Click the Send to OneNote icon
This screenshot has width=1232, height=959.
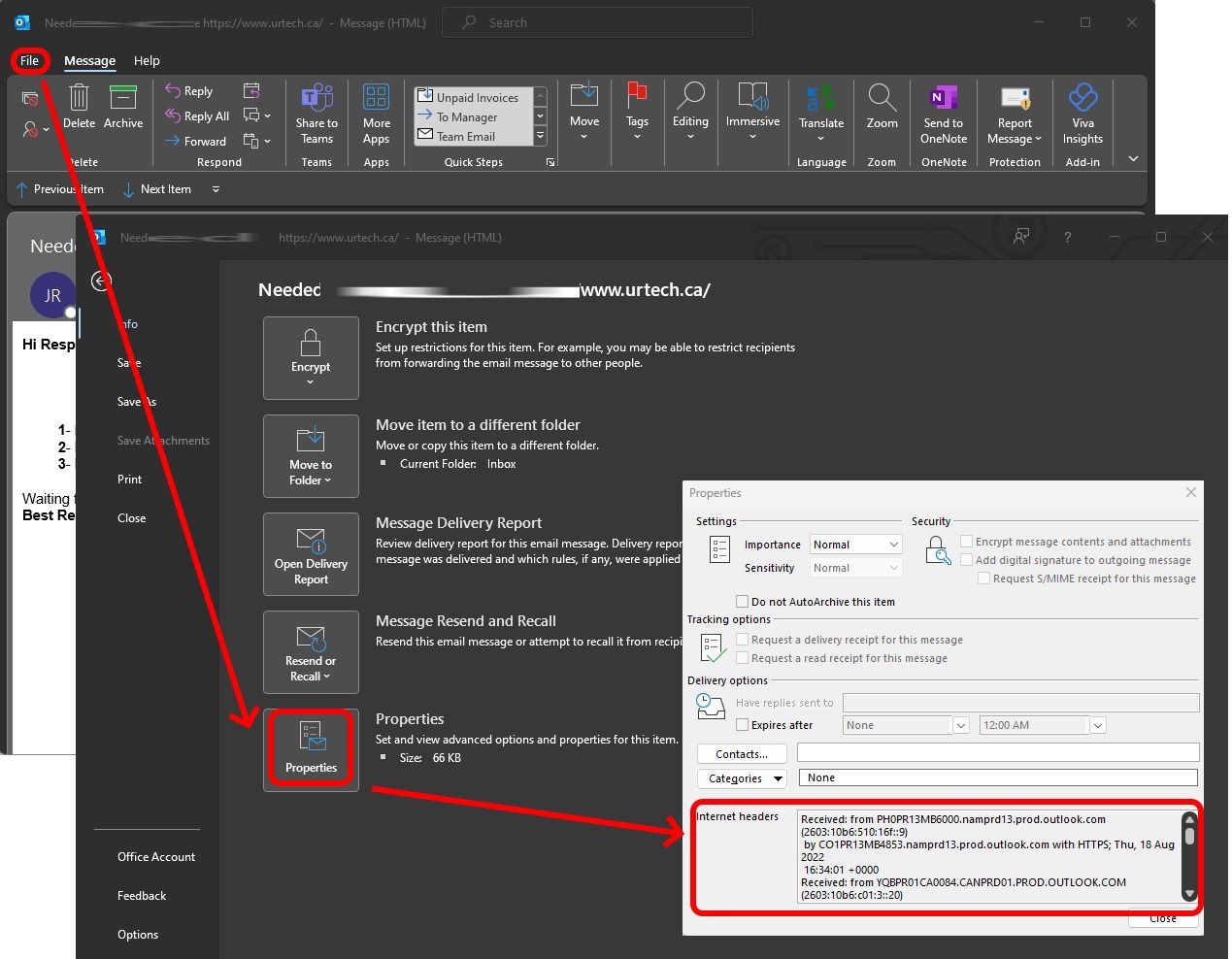coord(943,99)
